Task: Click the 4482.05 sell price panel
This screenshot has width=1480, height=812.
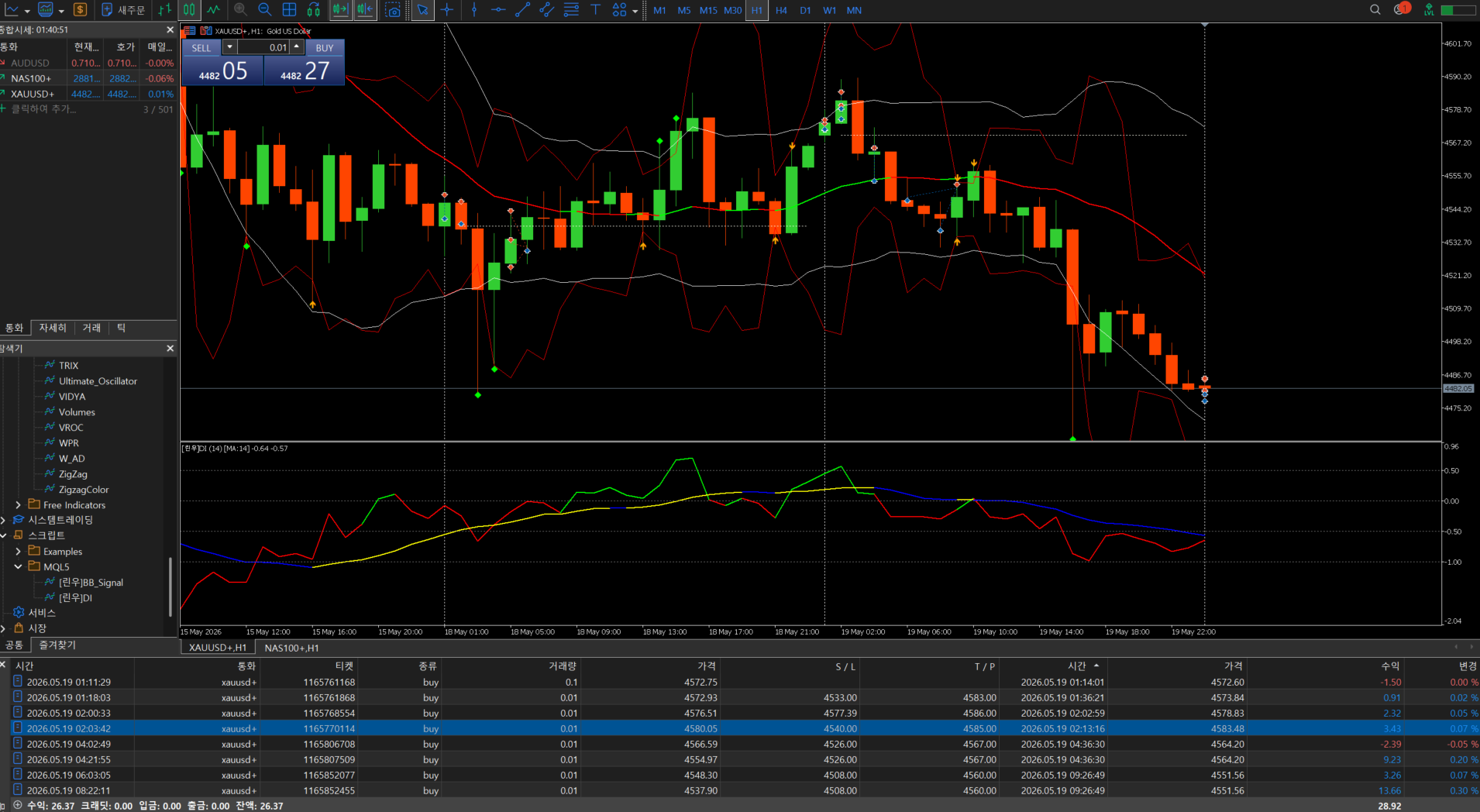Action: tap(223, 71)
